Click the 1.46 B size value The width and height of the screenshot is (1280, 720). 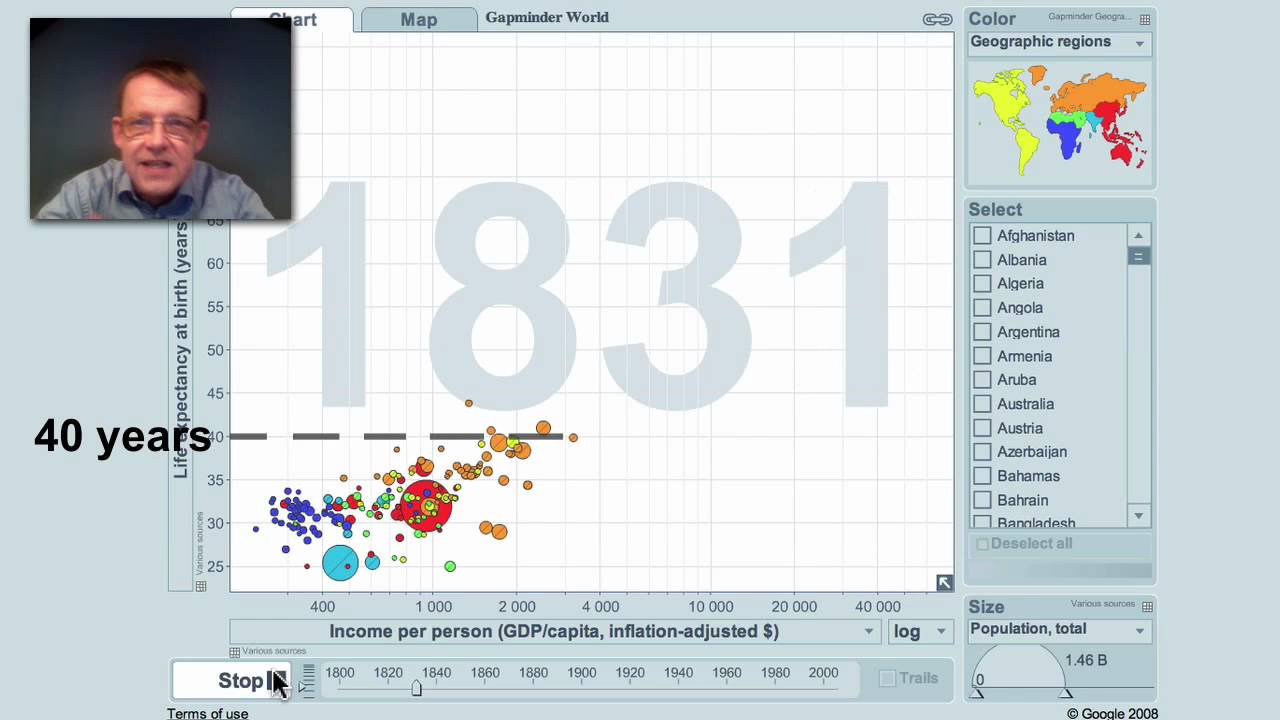tap(1086, 660)
